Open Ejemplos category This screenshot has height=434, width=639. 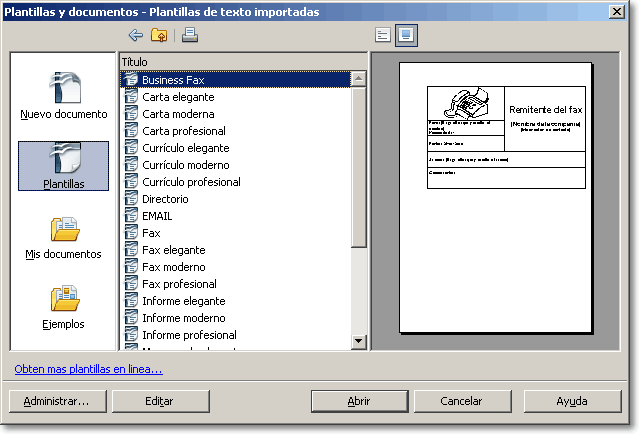[x=64, y=307]
